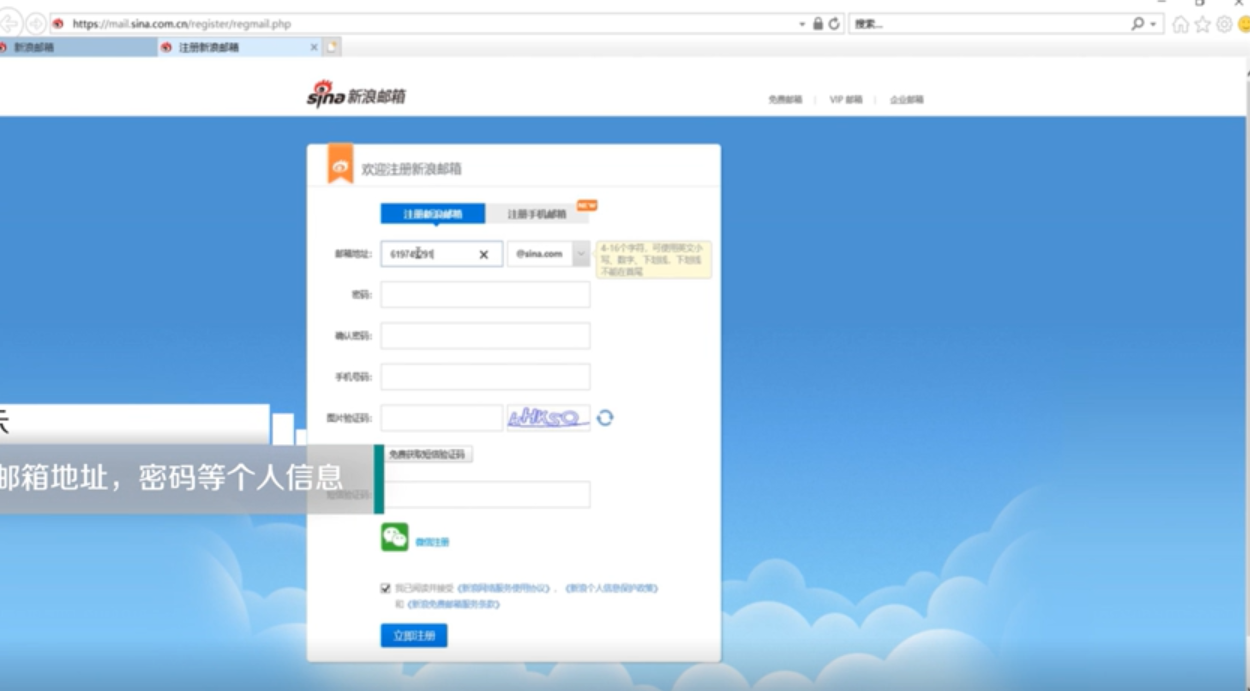This screenshot has height=691, width=1250.
Task: Open the 新浪网络服务使用协议 link
Action: (504, 588)
